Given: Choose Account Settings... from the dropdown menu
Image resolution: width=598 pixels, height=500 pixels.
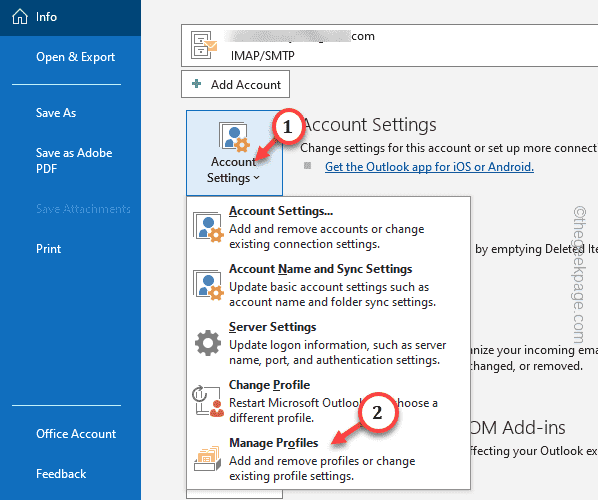Looking at the screenshot, I should click(x=328, y=227).
